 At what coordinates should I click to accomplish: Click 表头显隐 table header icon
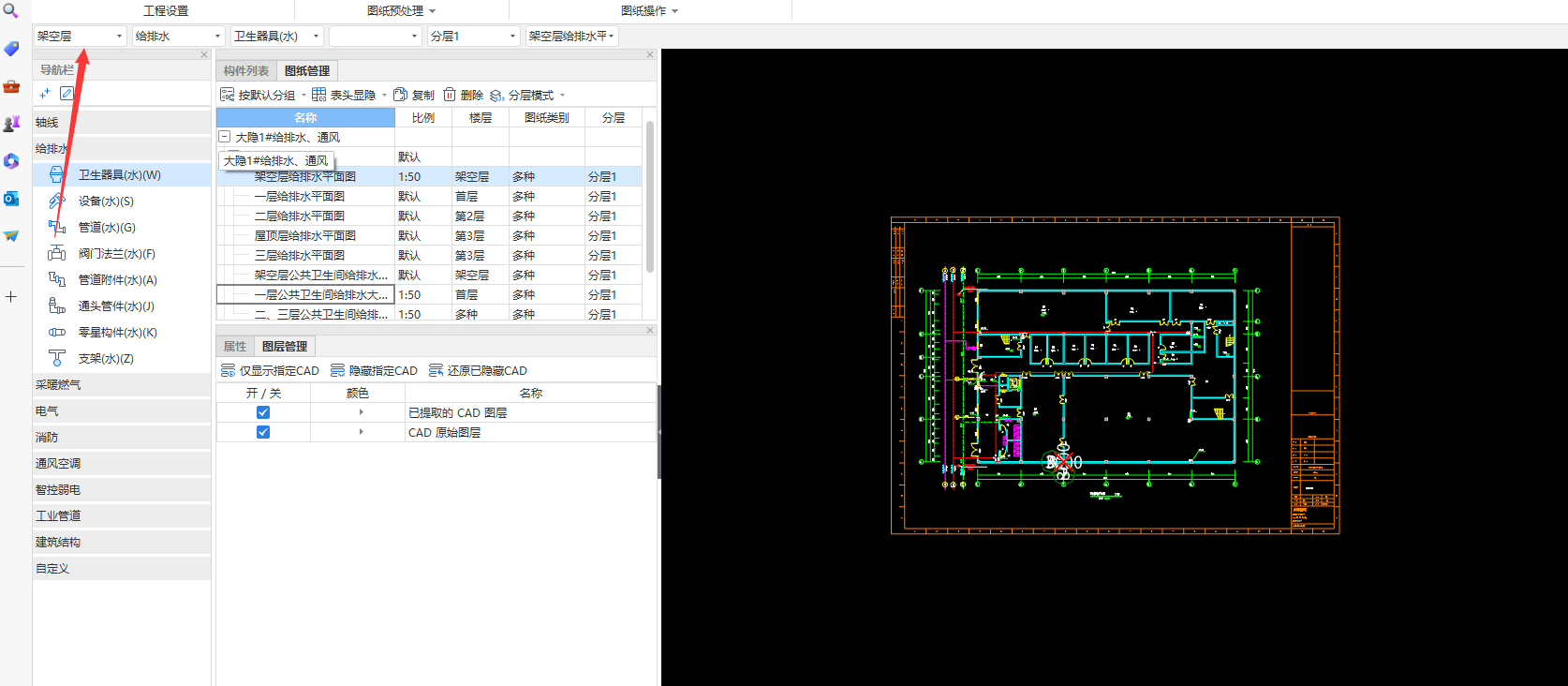(x=319, y=96)
